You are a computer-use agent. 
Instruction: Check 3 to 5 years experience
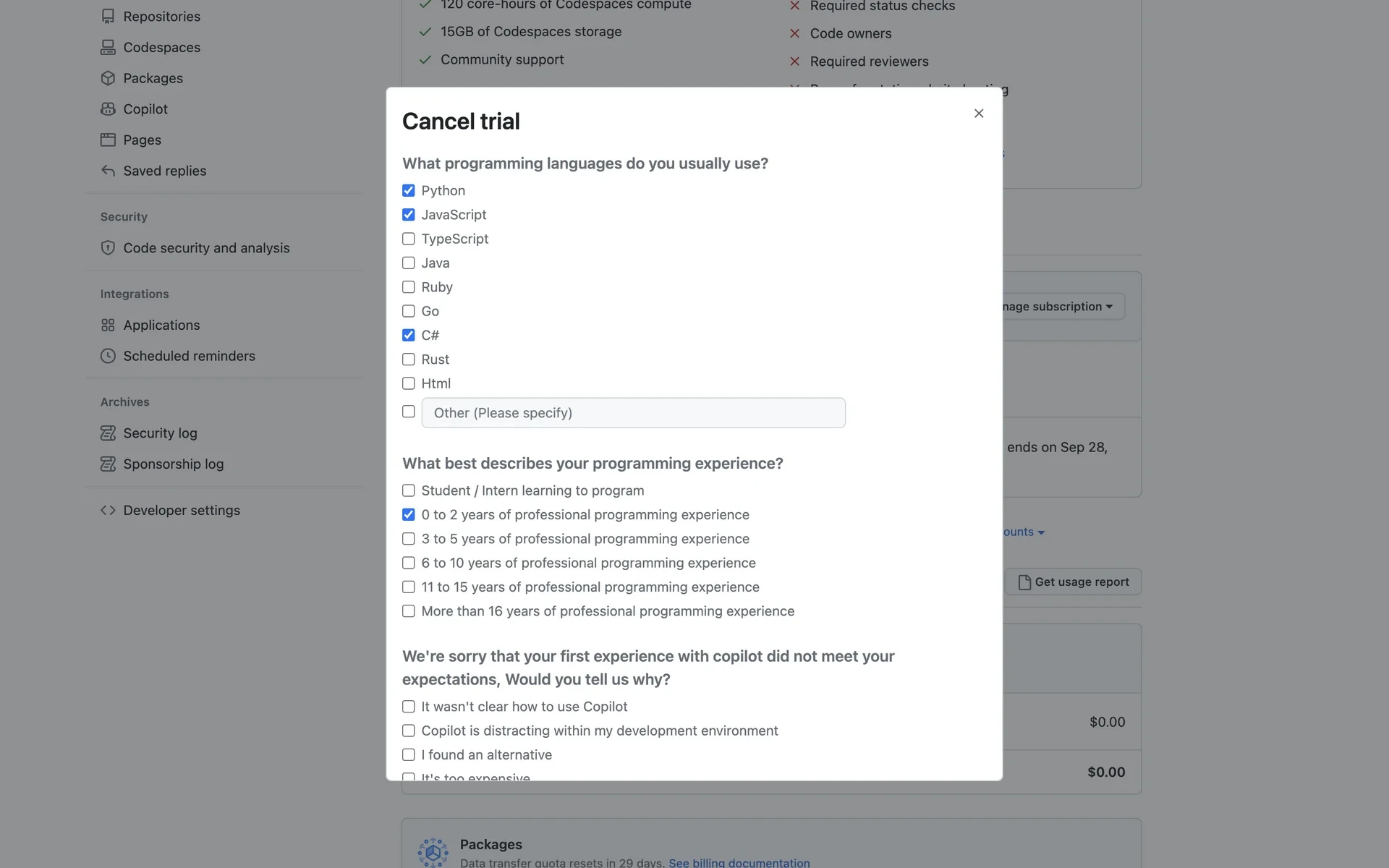click(x=409, y=539)
